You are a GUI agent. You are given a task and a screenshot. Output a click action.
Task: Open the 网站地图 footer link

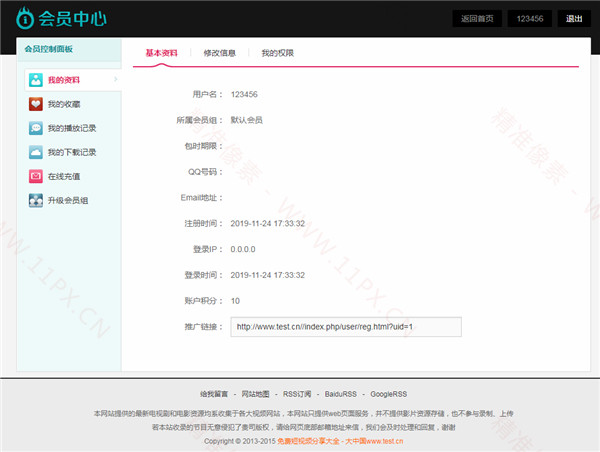(x=255, y=394)
